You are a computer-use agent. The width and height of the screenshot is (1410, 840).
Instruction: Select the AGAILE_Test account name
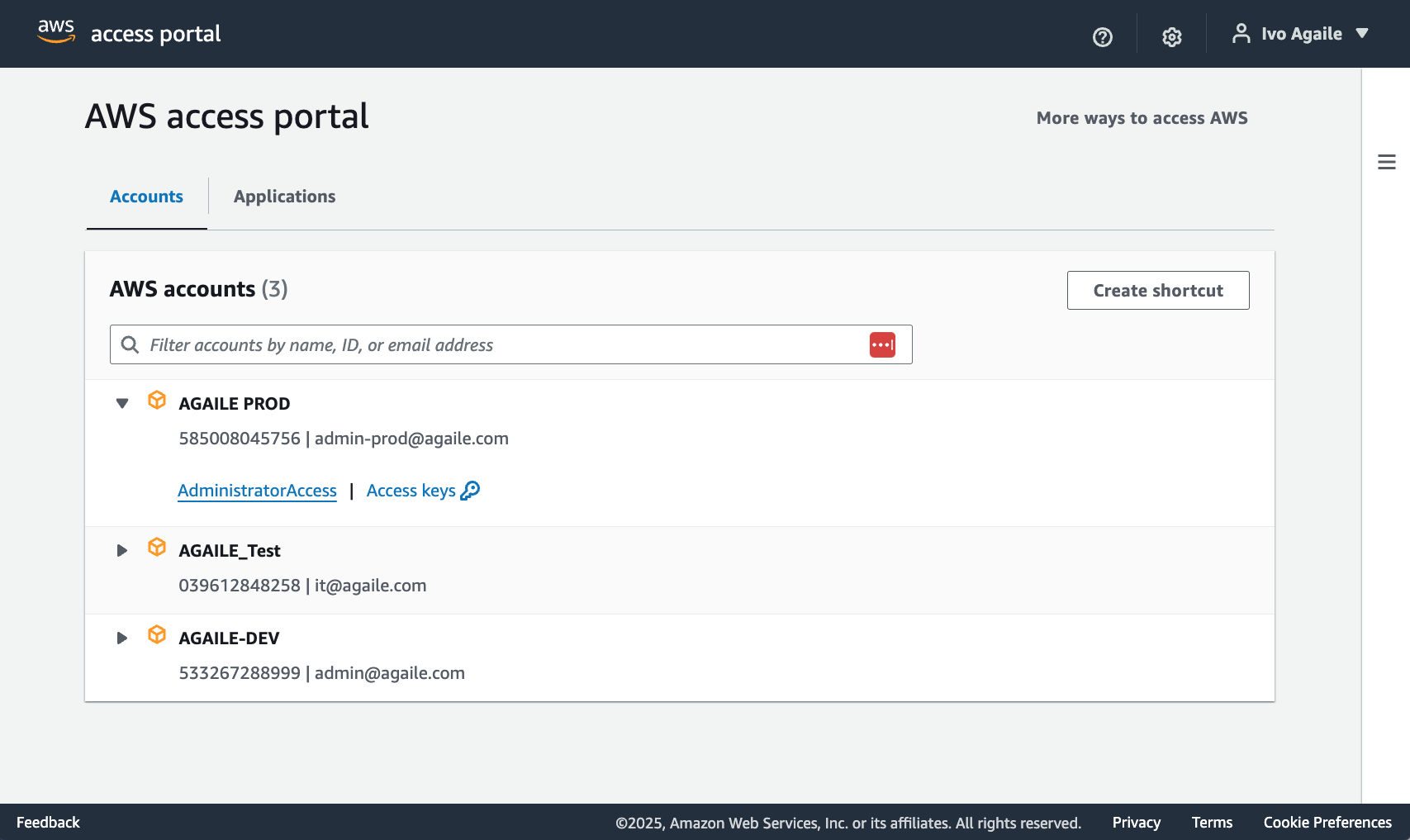click(230, 551)
